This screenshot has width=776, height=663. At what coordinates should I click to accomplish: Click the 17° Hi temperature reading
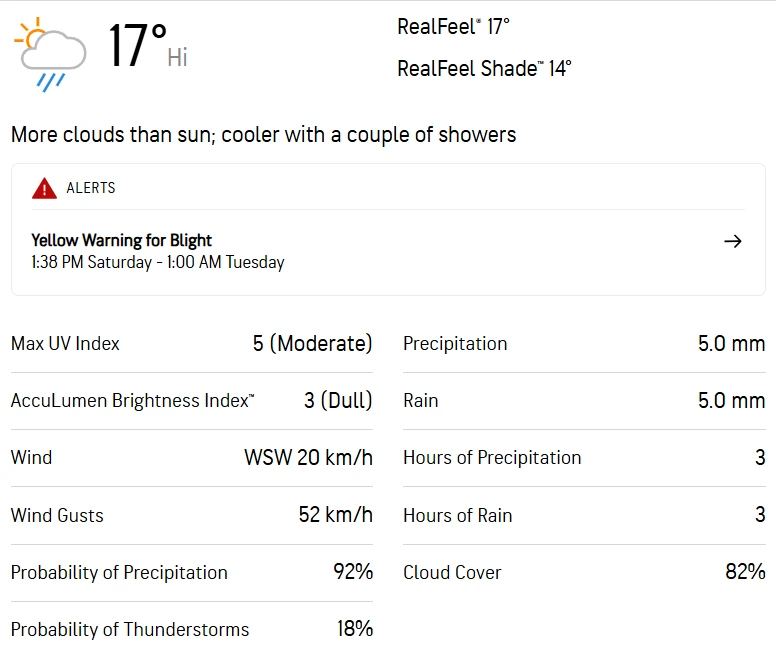147,47
